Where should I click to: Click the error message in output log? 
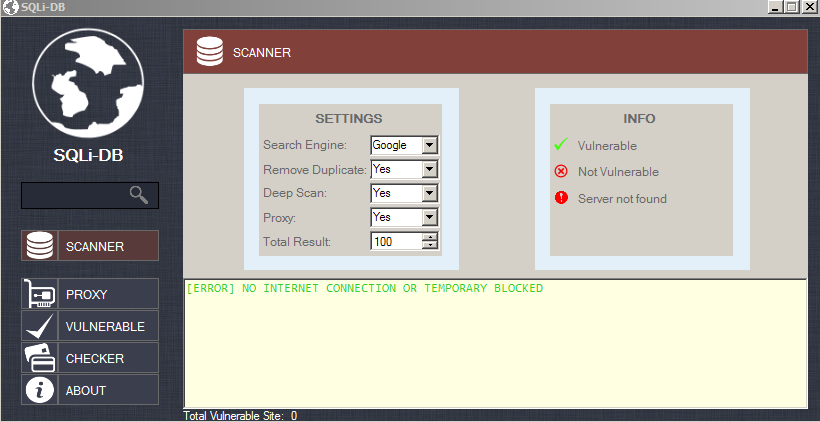click(x=365, y=288)
